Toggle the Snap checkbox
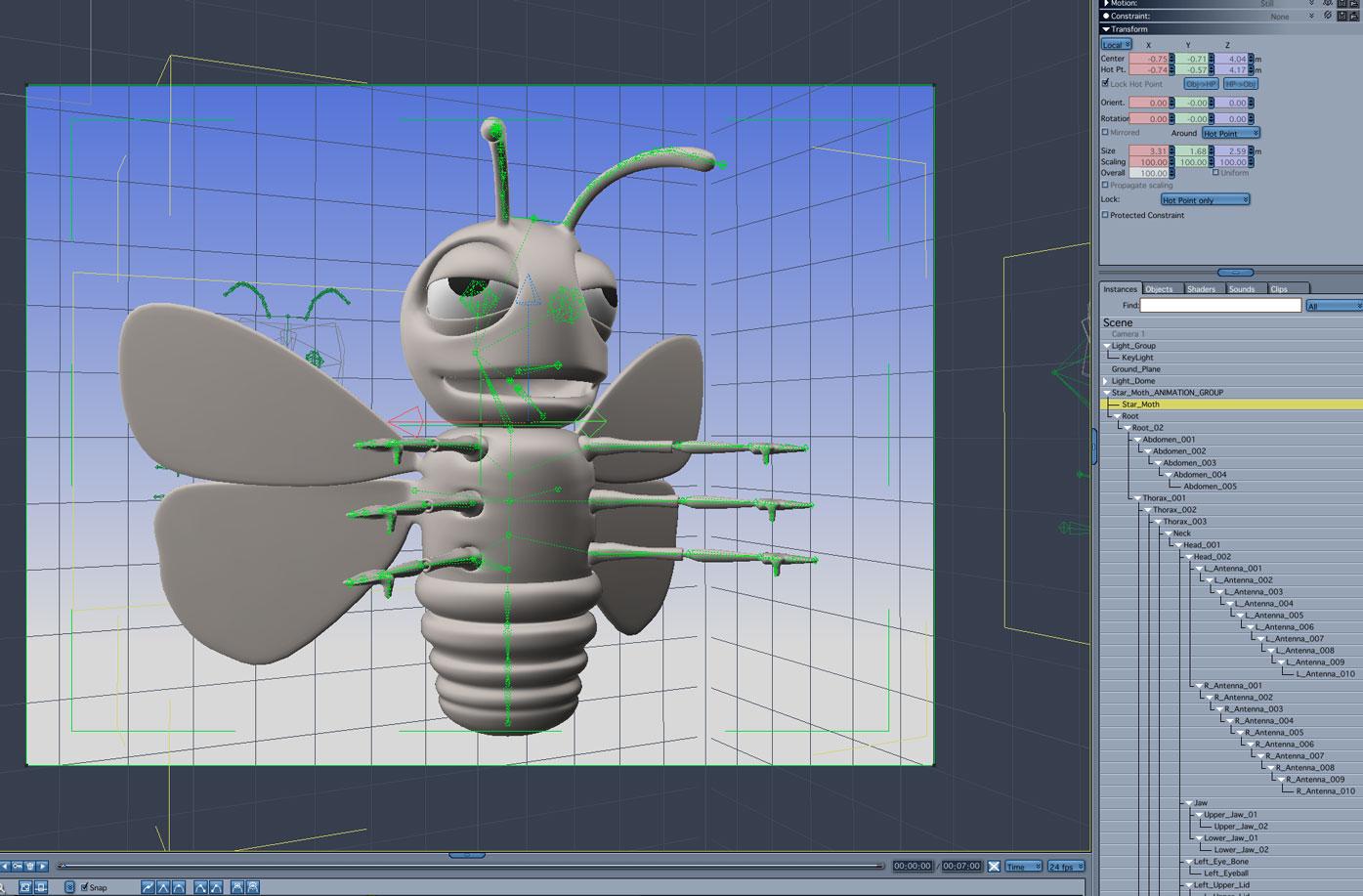 click(x=85, y=887)
